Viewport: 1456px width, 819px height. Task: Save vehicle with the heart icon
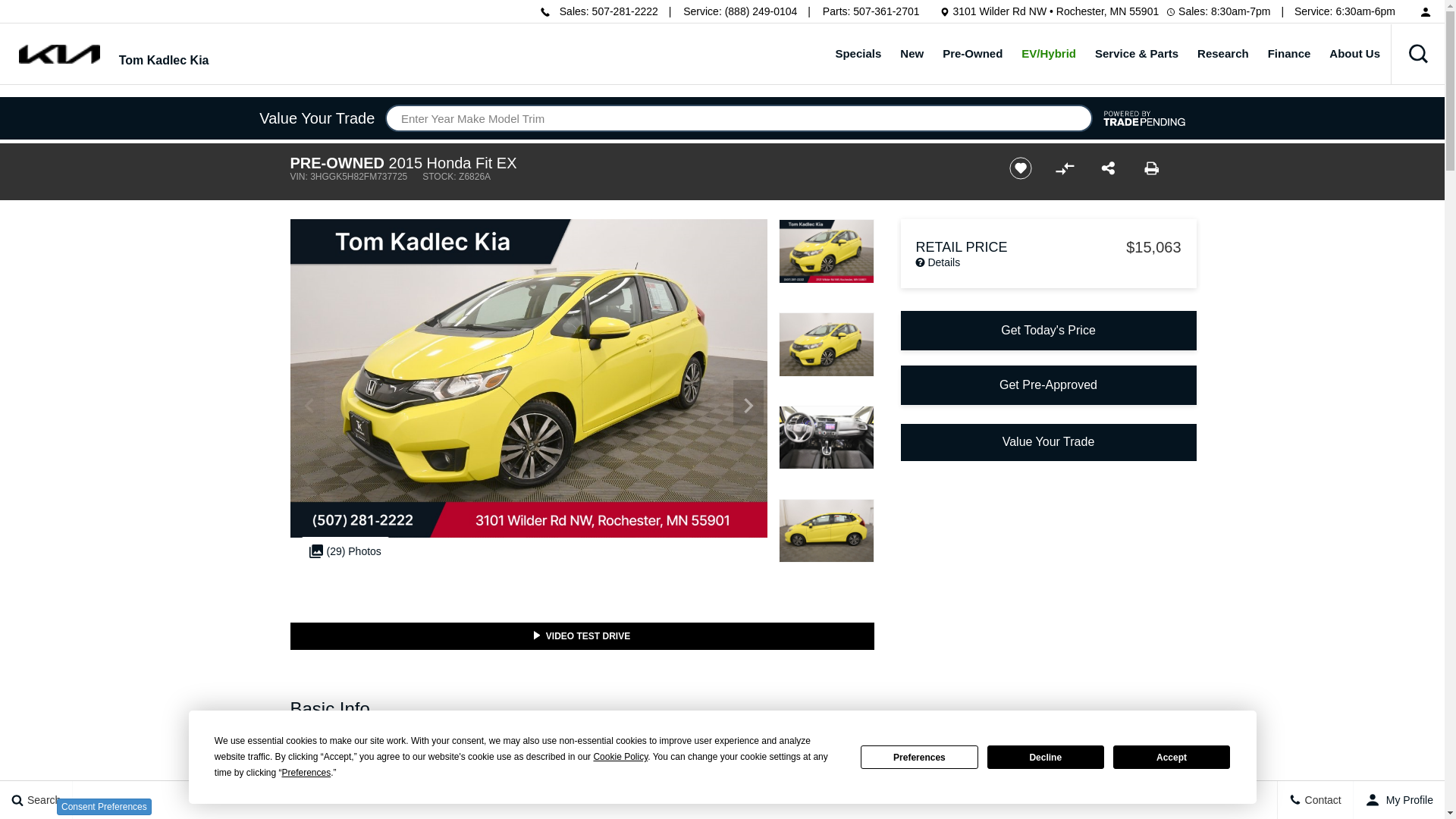1020,168
